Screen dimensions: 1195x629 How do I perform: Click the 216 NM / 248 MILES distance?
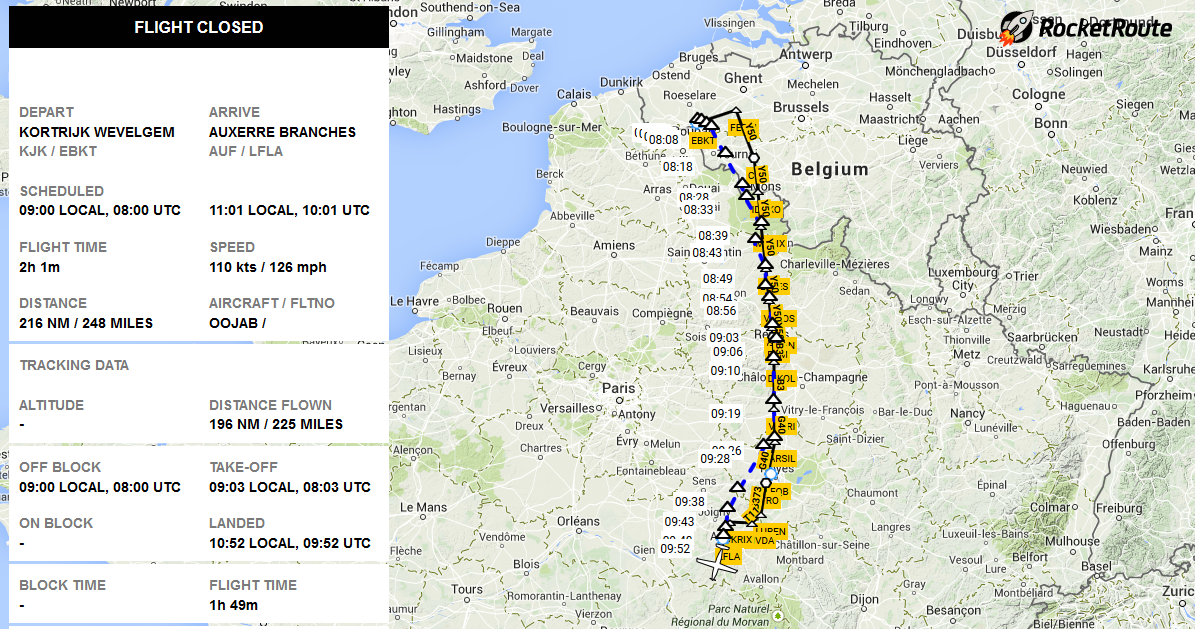[86, 323]
